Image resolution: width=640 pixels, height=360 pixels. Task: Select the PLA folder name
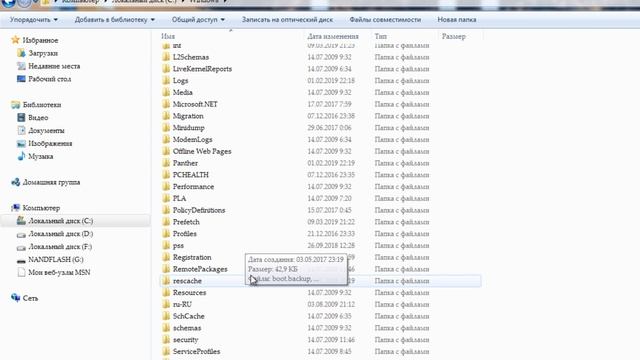point(179,198)
